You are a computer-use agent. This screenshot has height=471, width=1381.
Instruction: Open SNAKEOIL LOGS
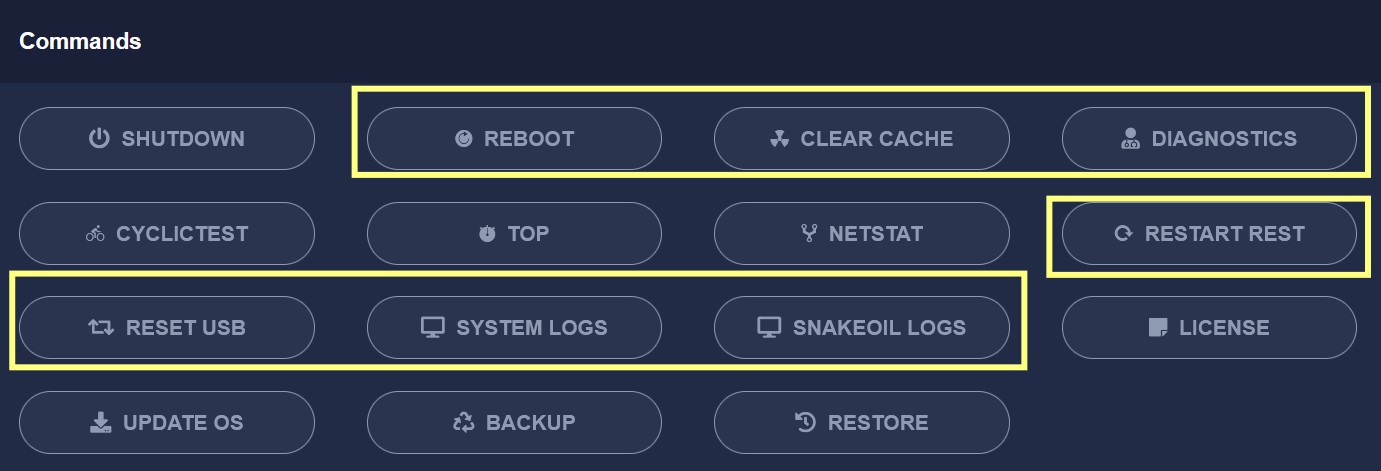(x=862, y=328)
